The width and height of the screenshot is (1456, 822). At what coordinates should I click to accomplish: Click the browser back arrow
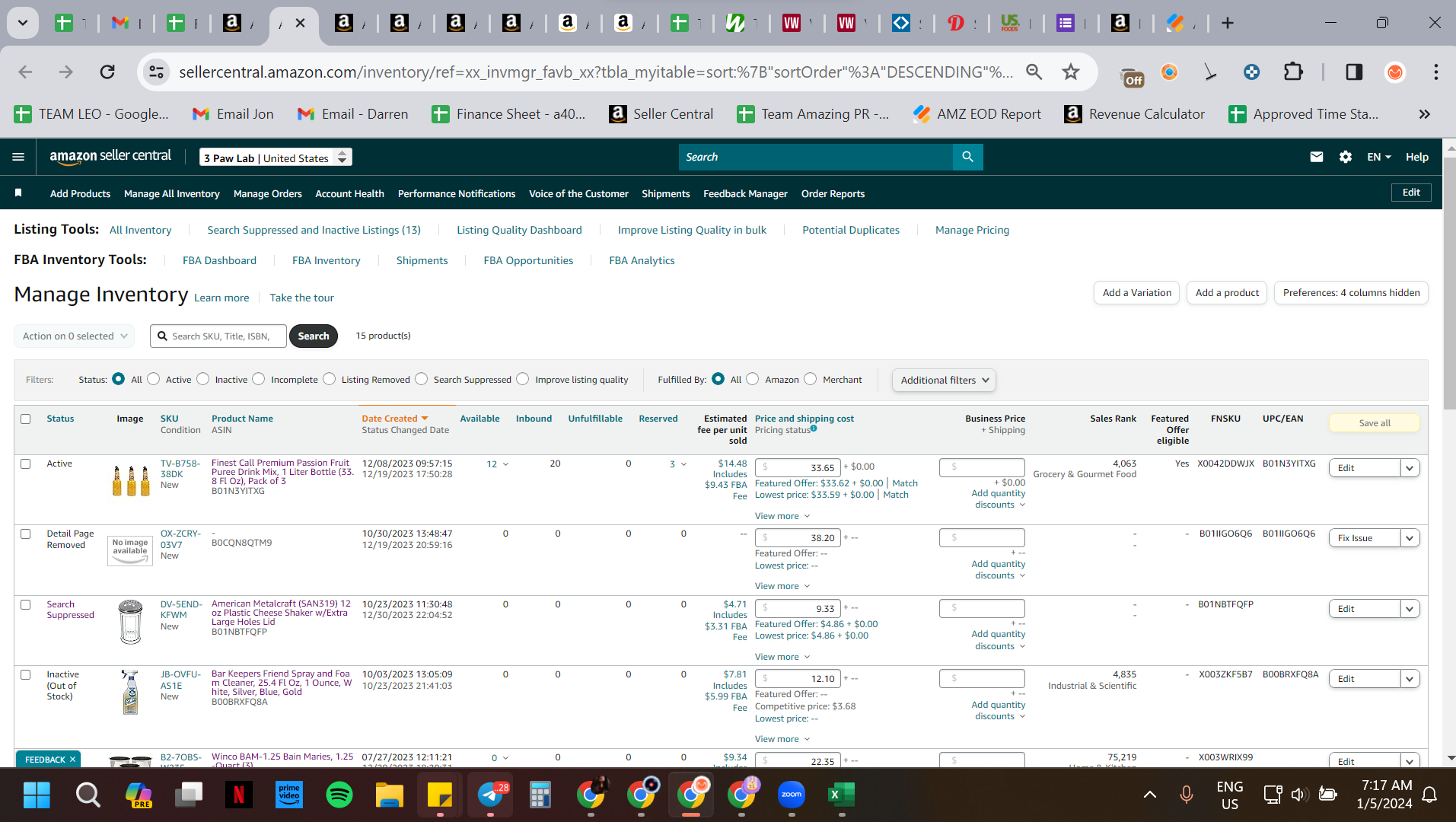pos(25,72)
